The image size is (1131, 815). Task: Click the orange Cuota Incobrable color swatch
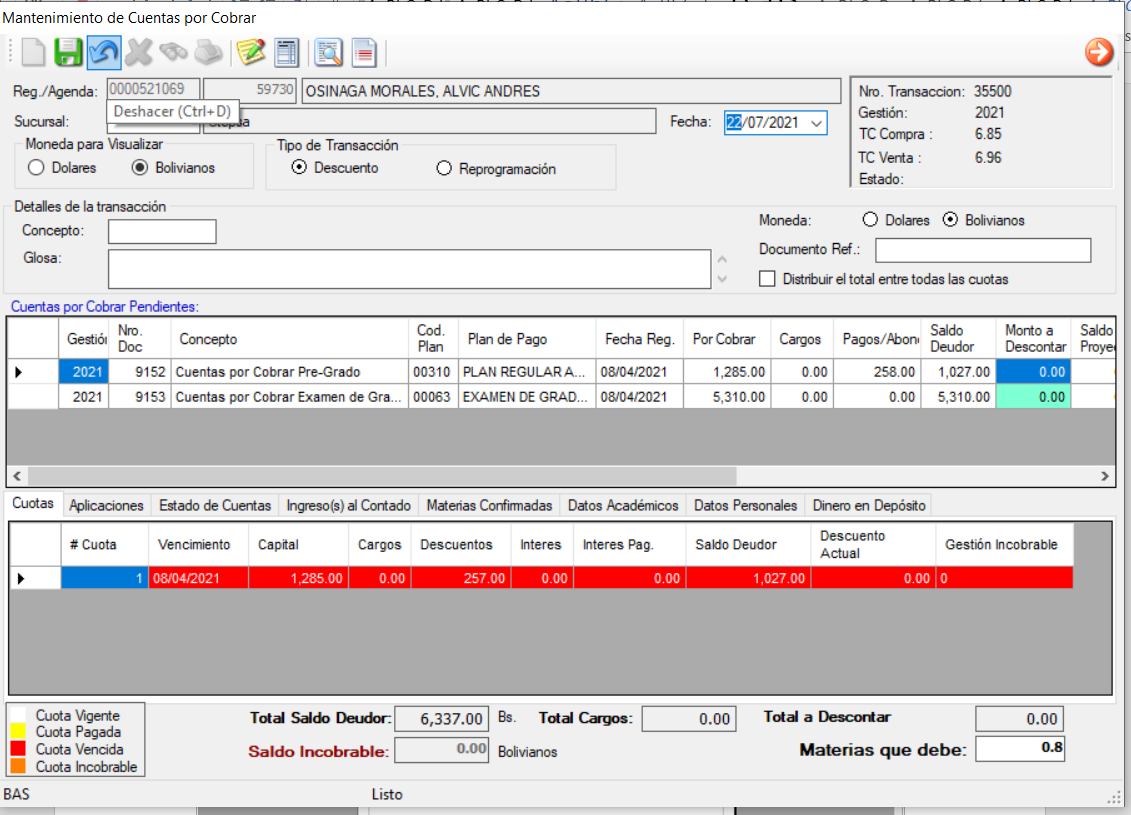(18, 766)
